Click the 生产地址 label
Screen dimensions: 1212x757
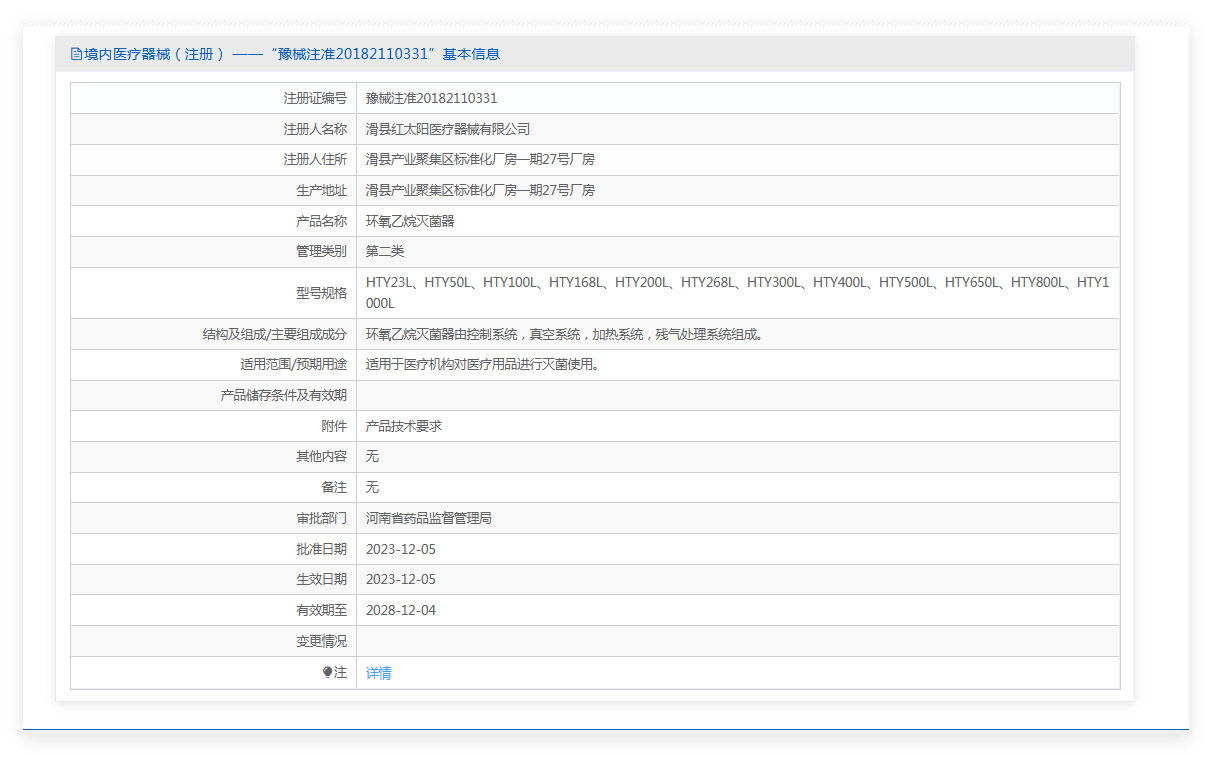click(321, 190)
